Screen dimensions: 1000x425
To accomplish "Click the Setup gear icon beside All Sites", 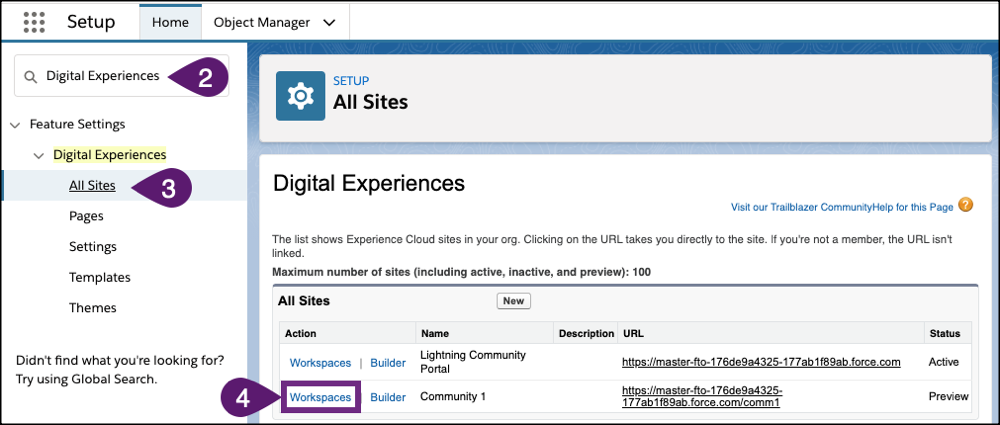I will click(x=300, y=96).
